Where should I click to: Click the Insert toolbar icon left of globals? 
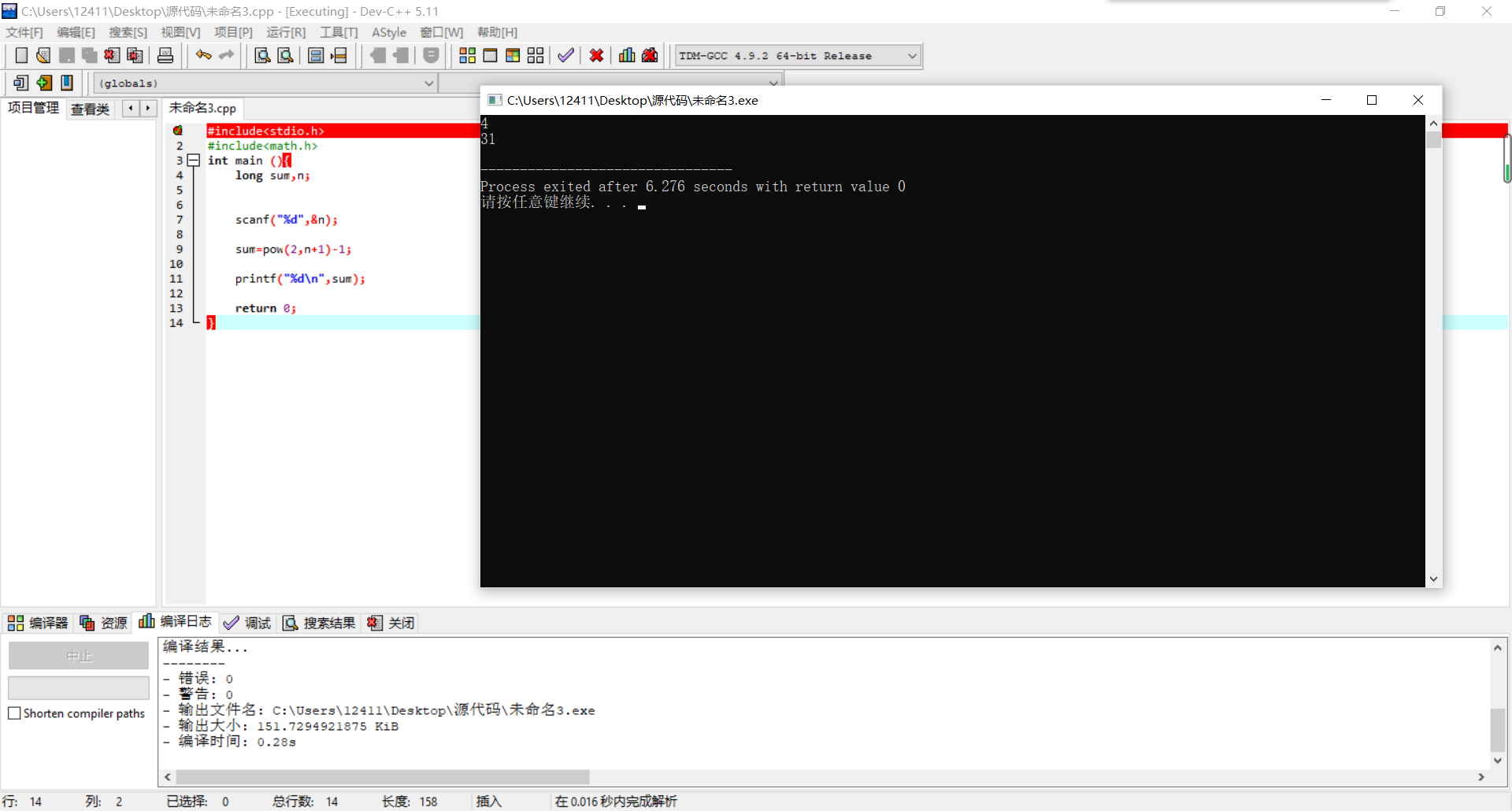(x=21, y=83)
